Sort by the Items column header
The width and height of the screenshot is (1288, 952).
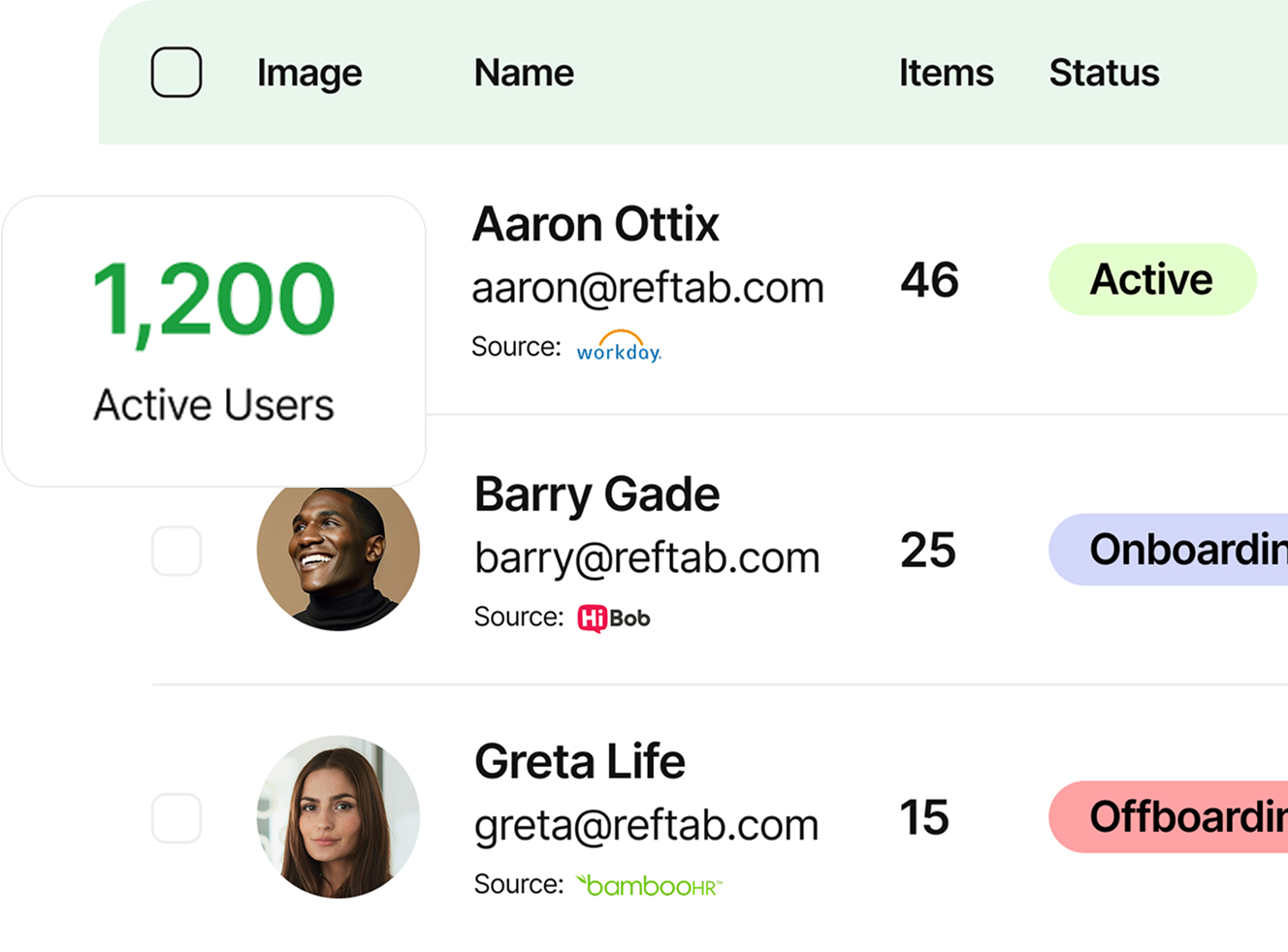[x=946, y=73]
